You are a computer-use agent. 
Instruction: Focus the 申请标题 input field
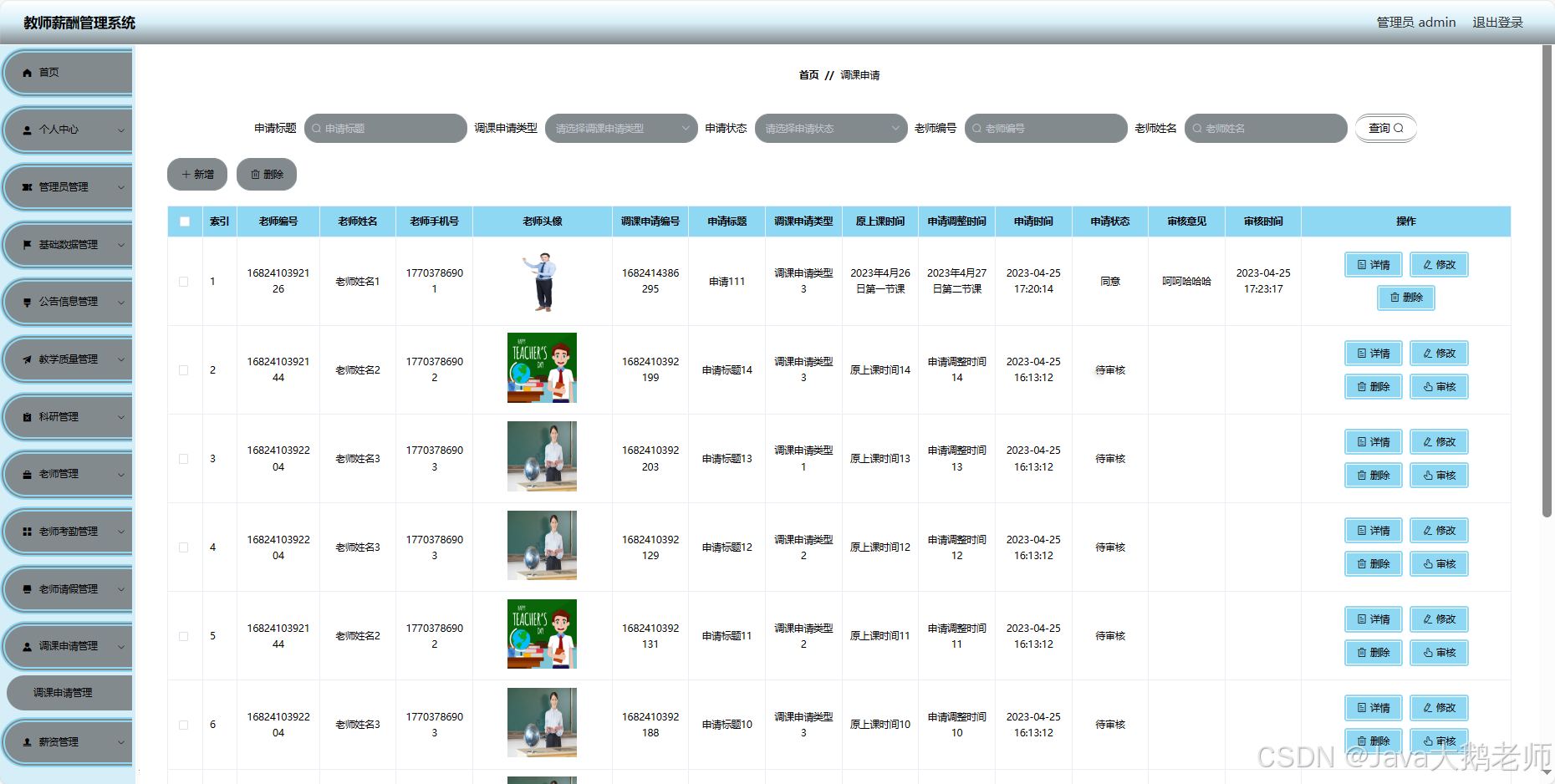click(385, 129)
